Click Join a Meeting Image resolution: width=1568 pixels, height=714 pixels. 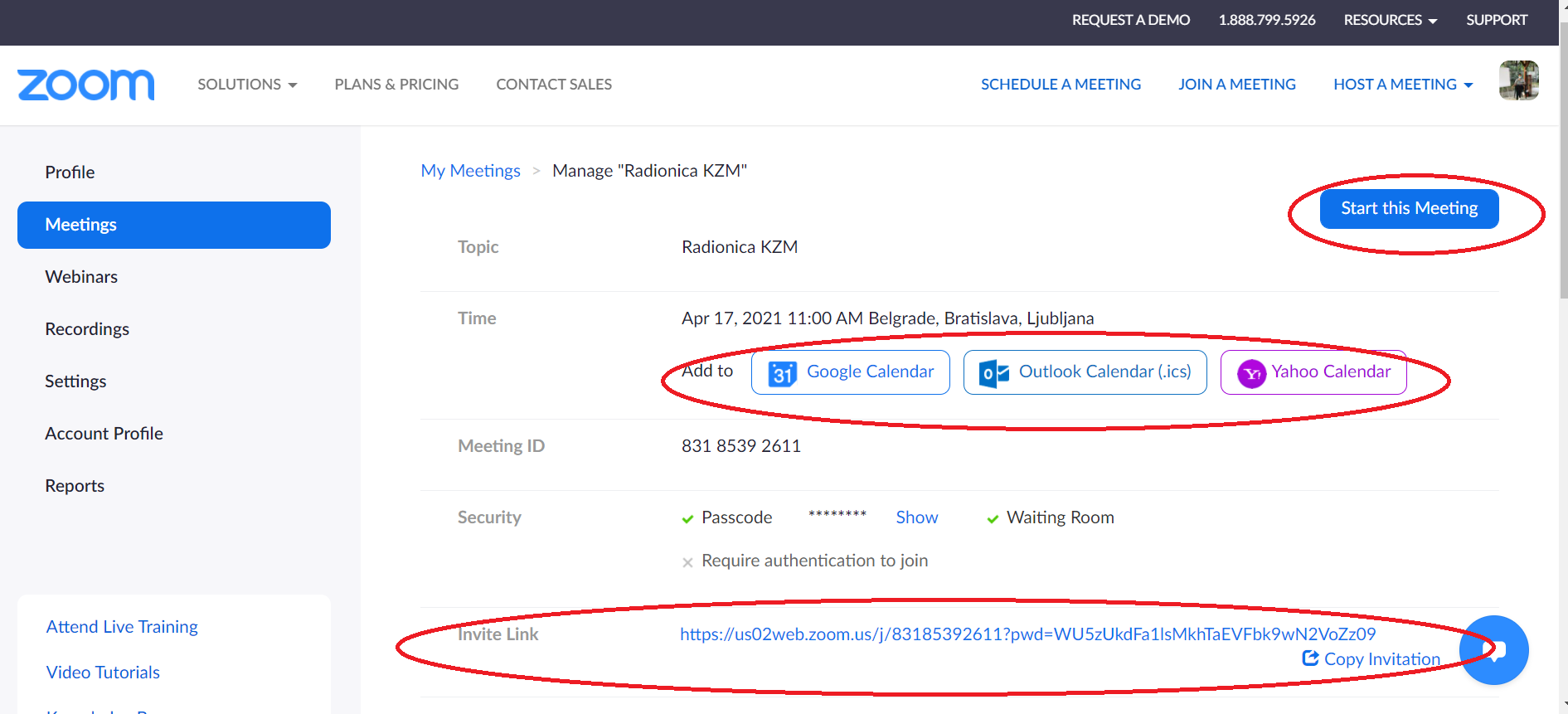pos(1236,85)
